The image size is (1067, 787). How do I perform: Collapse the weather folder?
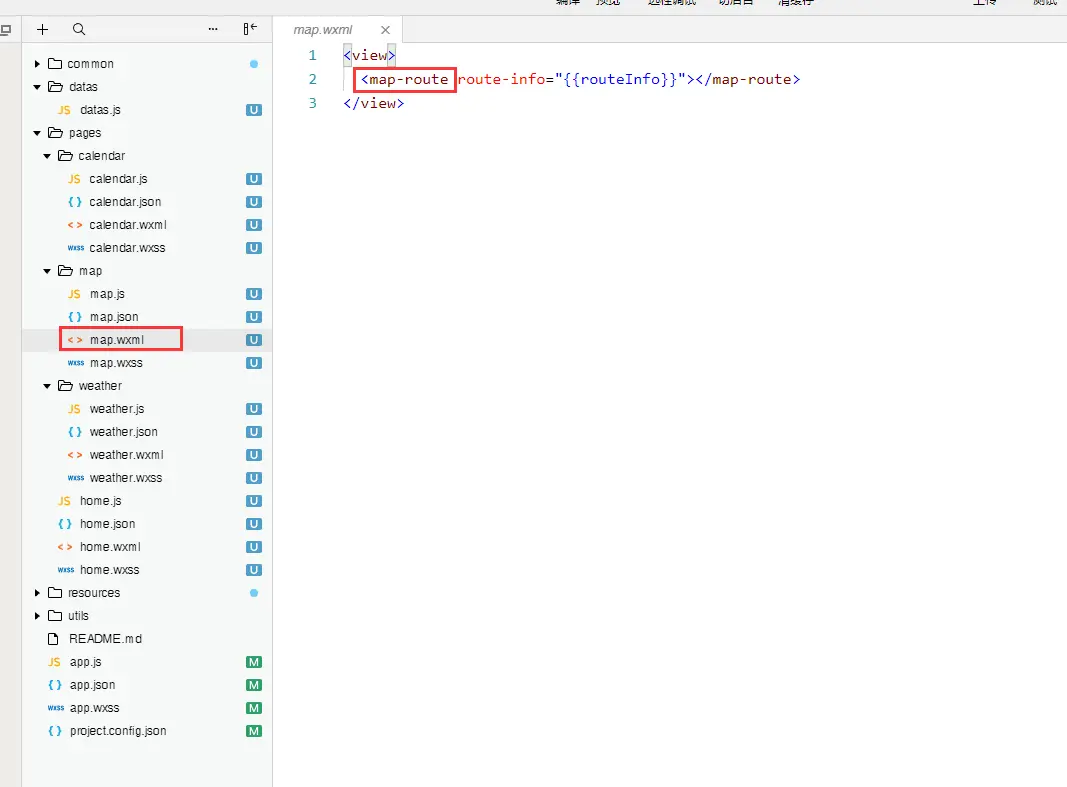coord(47,386)
